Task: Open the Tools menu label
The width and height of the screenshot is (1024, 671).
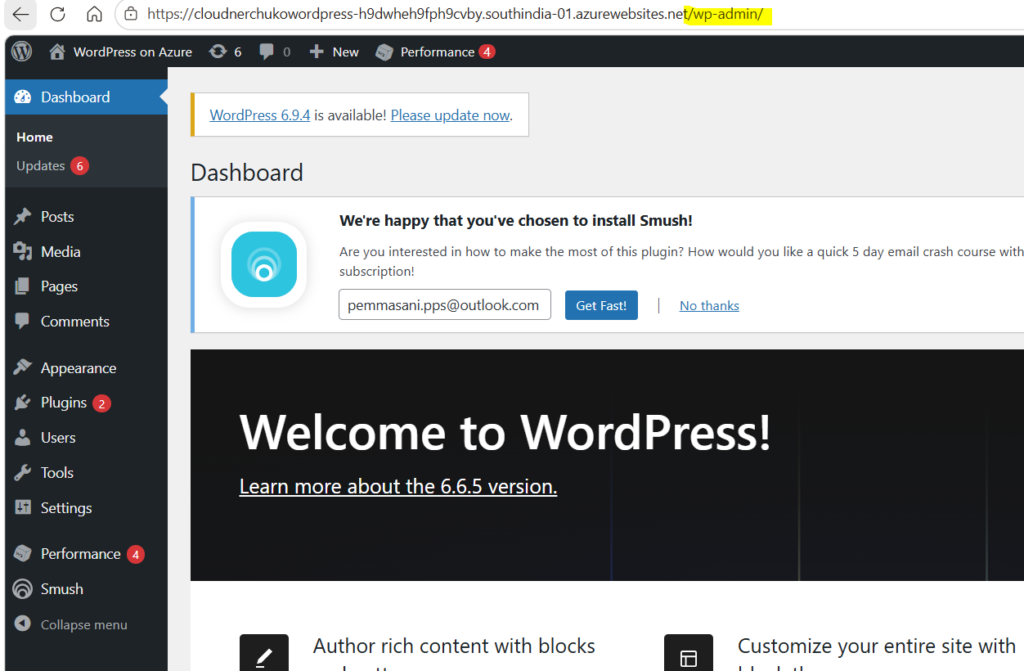Action: pyautogui.click(x=57, y=472)
